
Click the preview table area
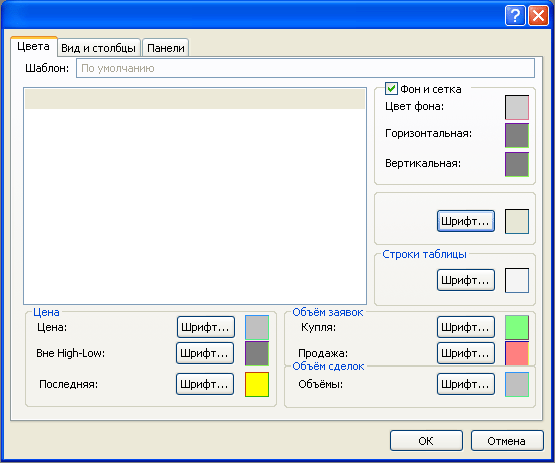pyautogui.click(x=195, y=196)
